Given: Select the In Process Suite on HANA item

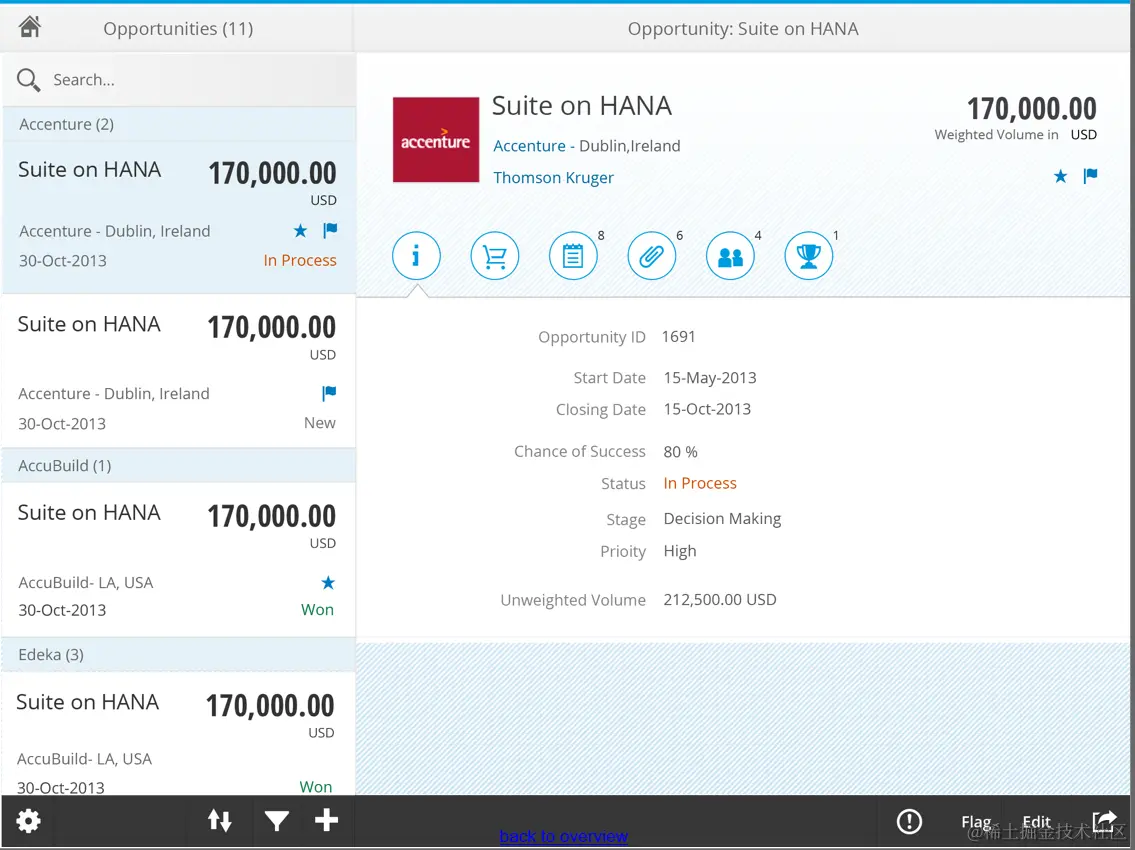Looking at the screenshot, I should click(x=179, y=216).
